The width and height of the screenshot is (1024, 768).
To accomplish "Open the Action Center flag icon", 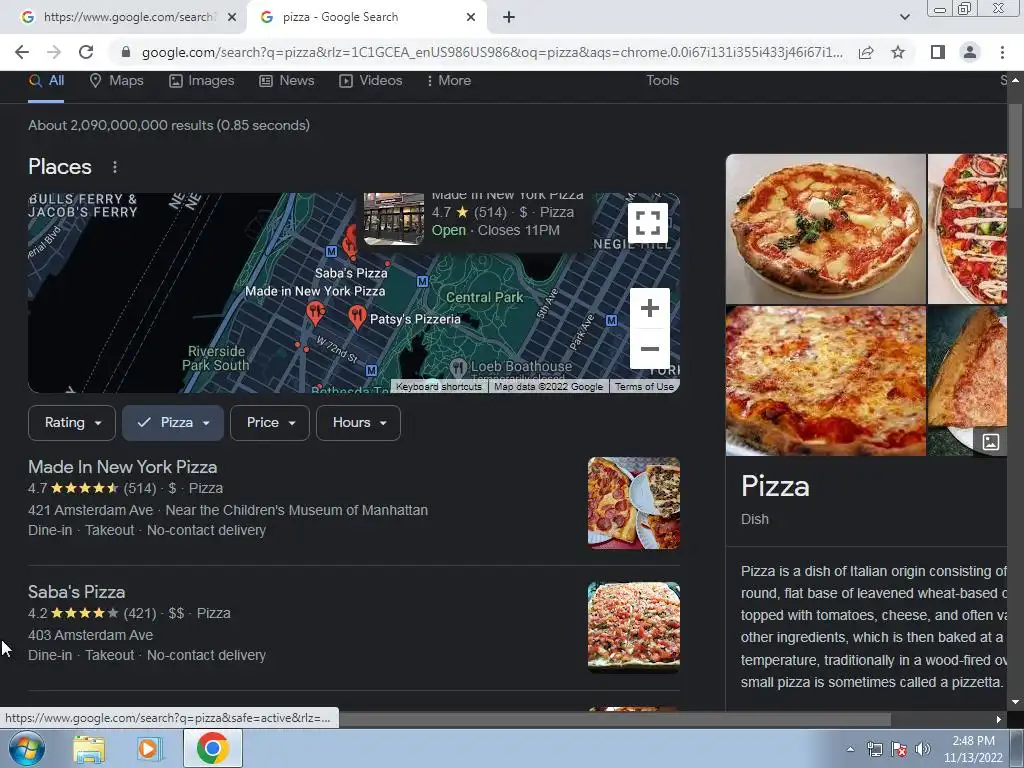I will (x=899, y=749).
